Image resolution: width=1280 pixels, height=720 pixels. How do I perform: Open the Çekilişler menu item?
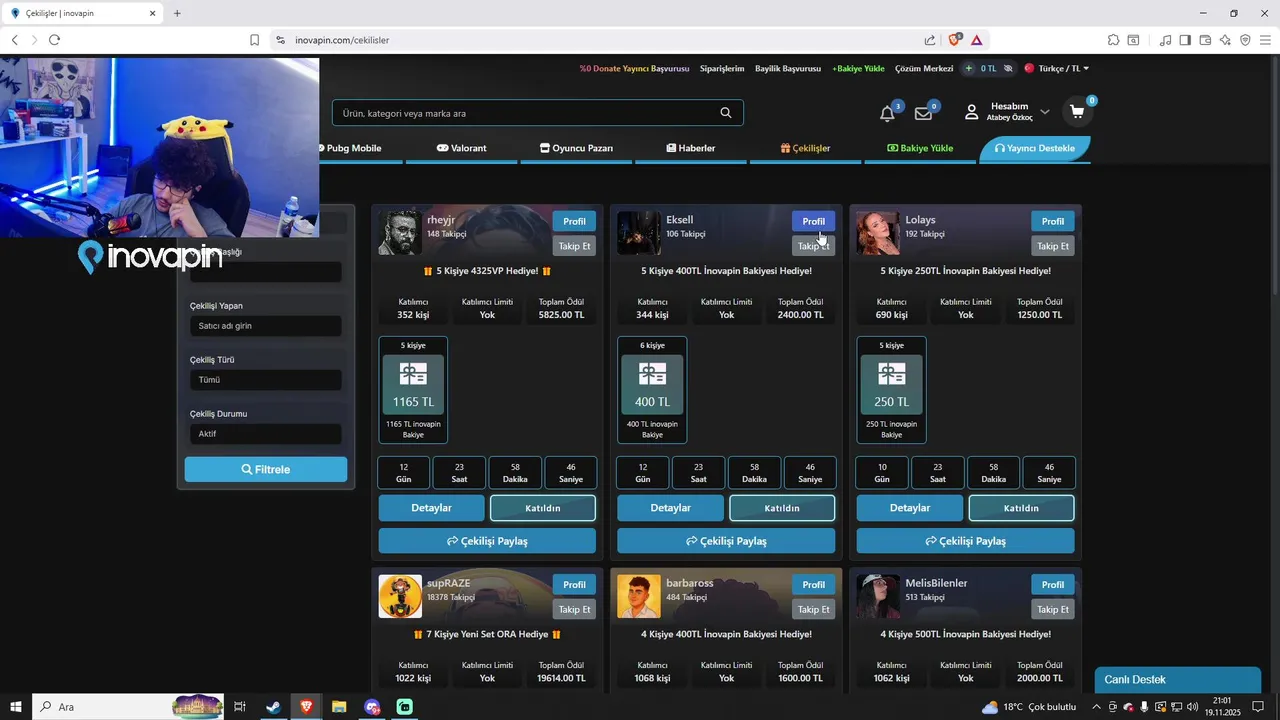pyautogui.click(x=805, y=148)
